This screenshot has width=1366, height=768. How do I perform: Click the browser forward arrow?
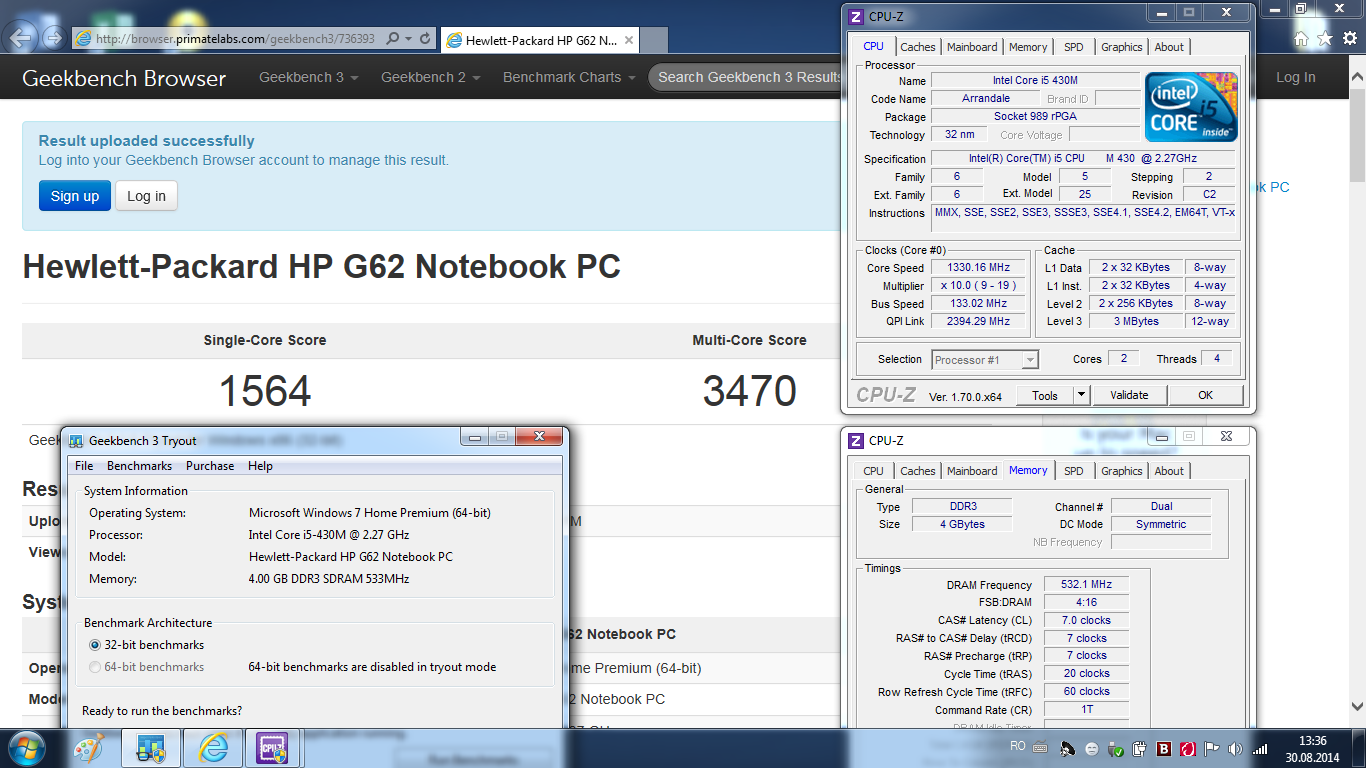tap(56, 39)
